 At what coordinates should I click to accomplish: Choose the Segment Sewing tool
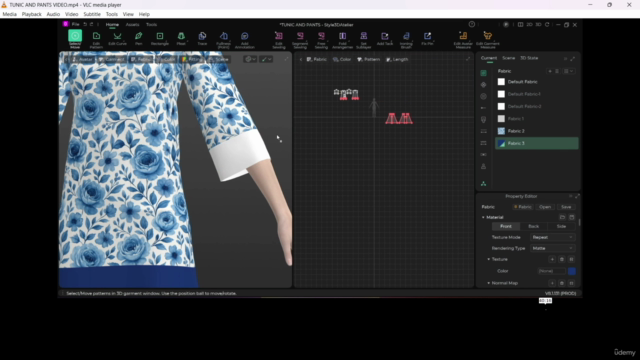tap(300, 39)
